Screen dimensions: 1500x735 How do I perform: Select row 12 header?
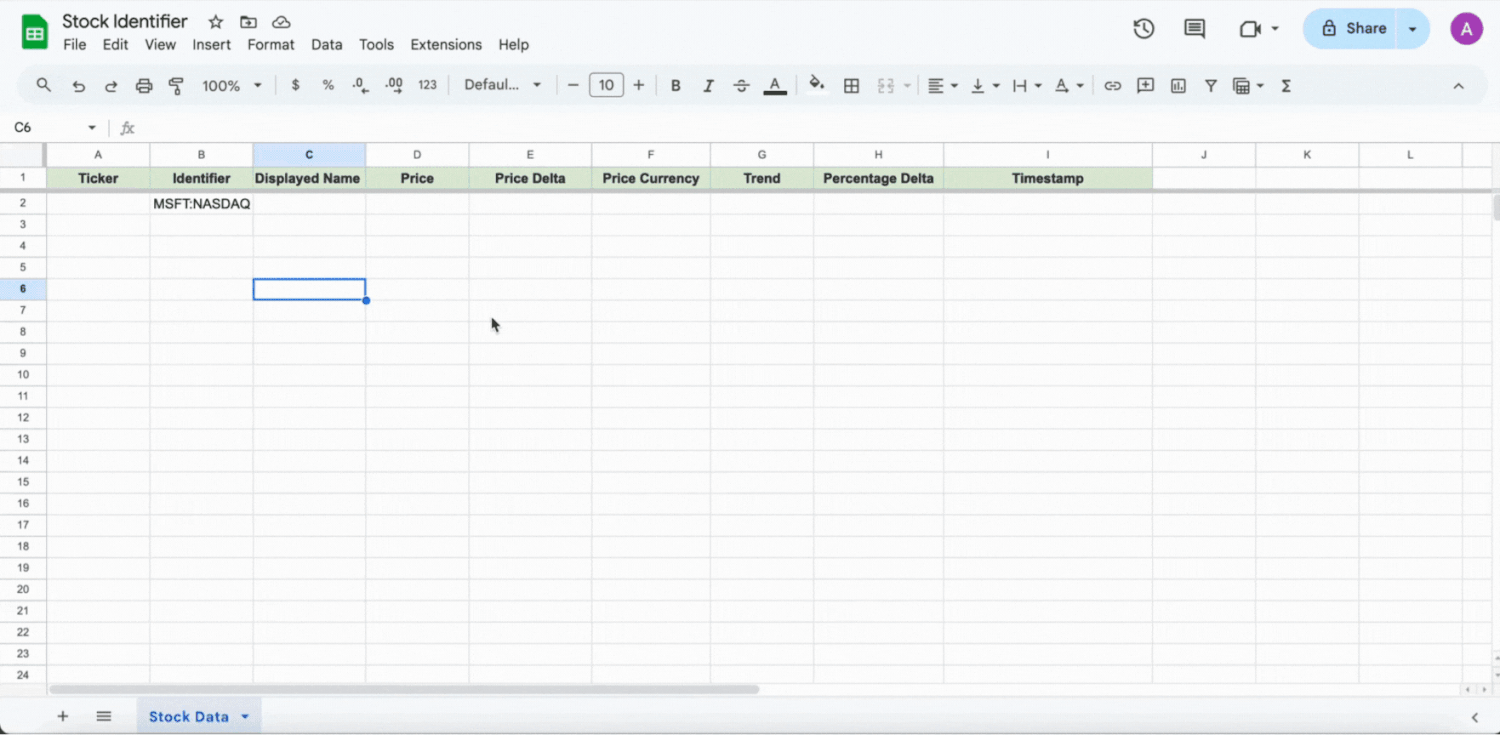[23, 418]
